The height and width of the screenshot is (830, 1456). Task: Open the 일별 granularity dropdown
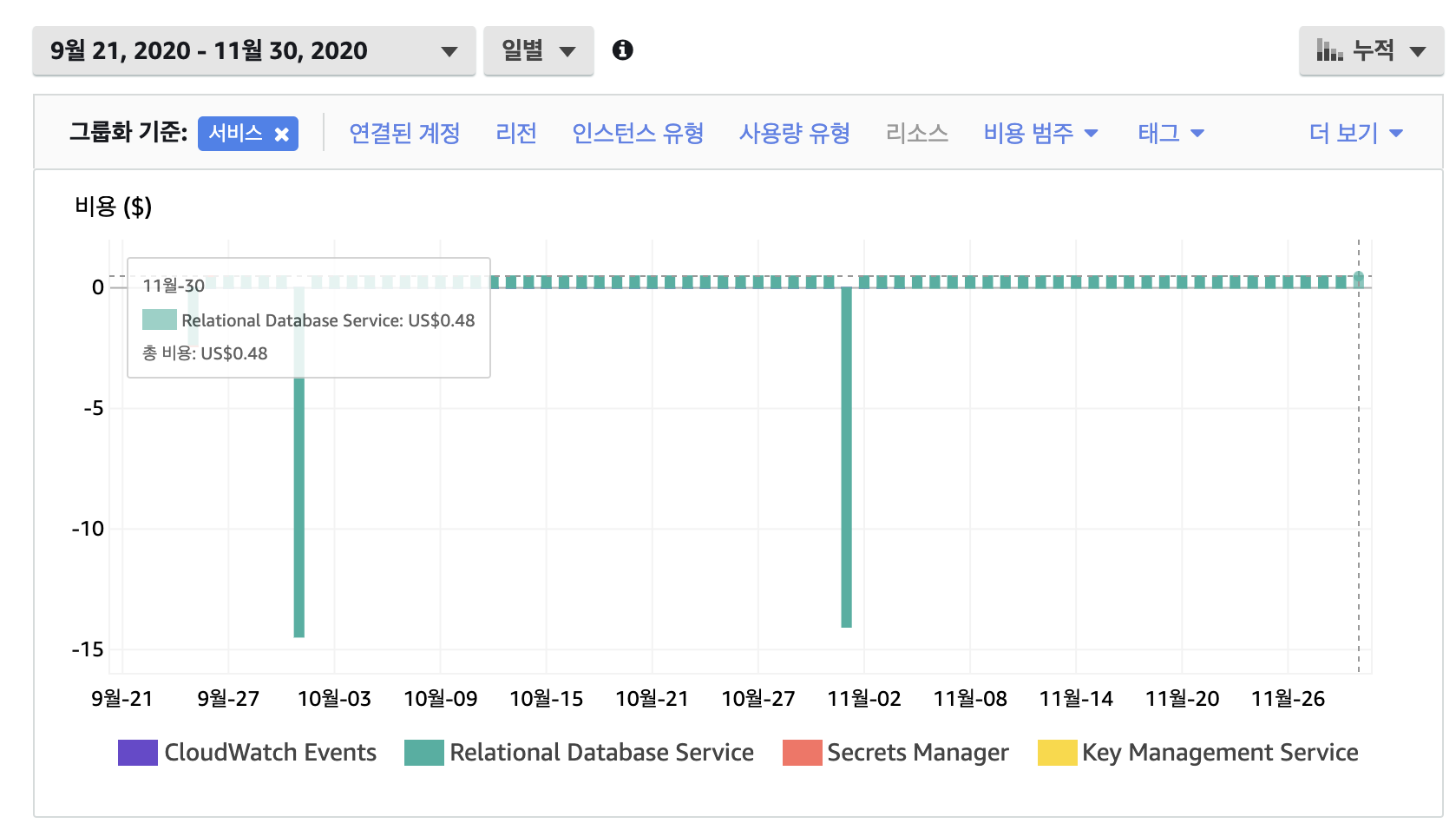point(538,51)
